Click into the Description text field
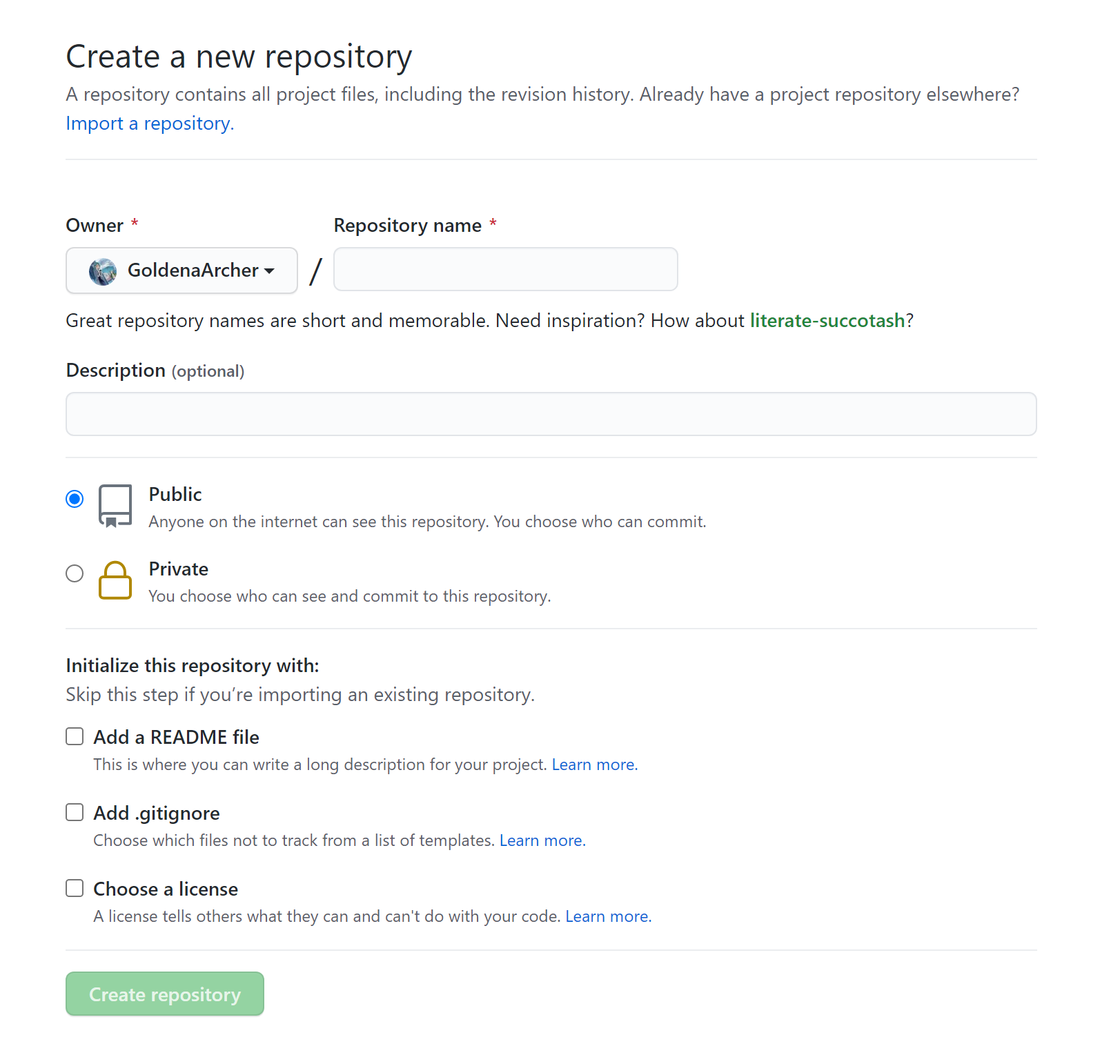Viewport: 1120px width, 1064px height. tap(551, 414)
